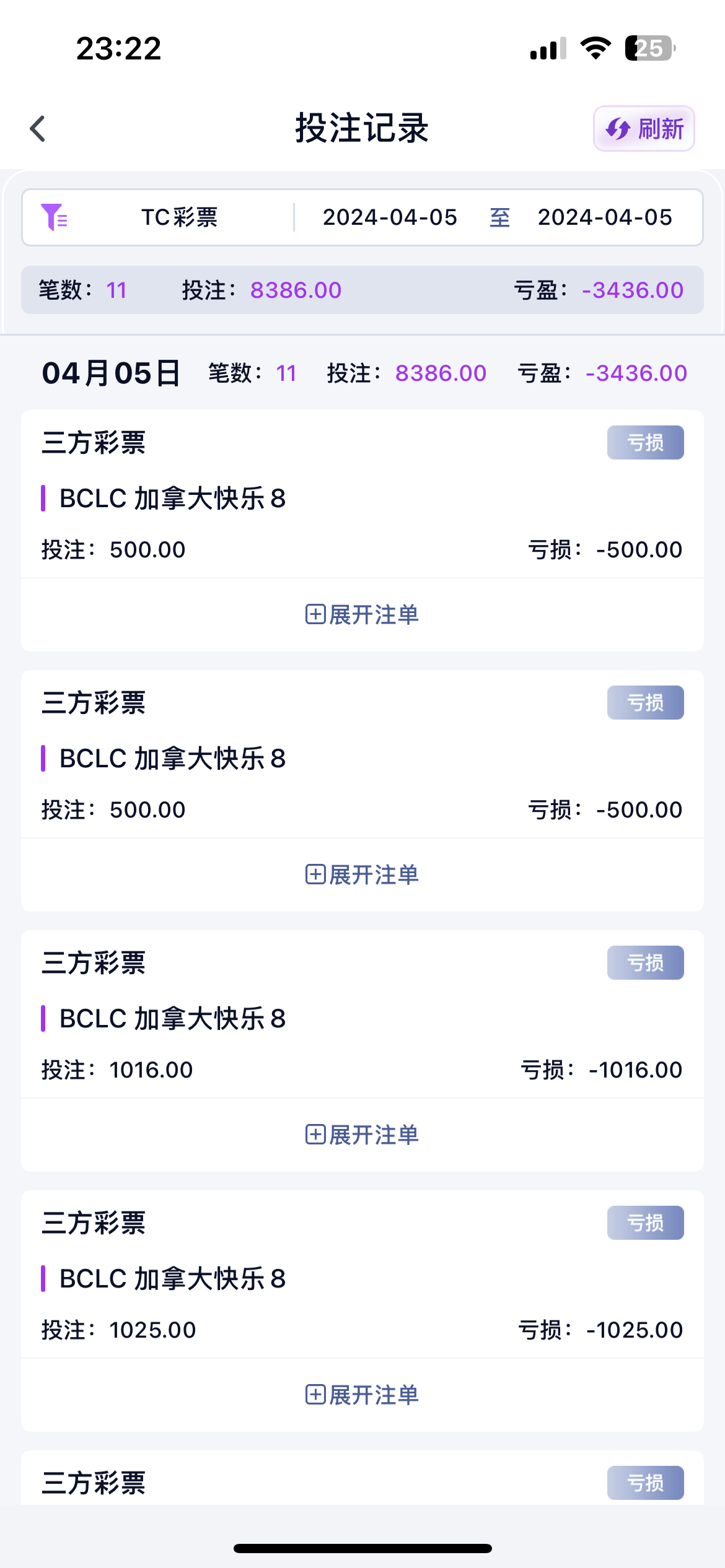Viewport: 725px width, 1568px height.
Task: Expand bet slip for first 500.00 bet
Action: 362,615
